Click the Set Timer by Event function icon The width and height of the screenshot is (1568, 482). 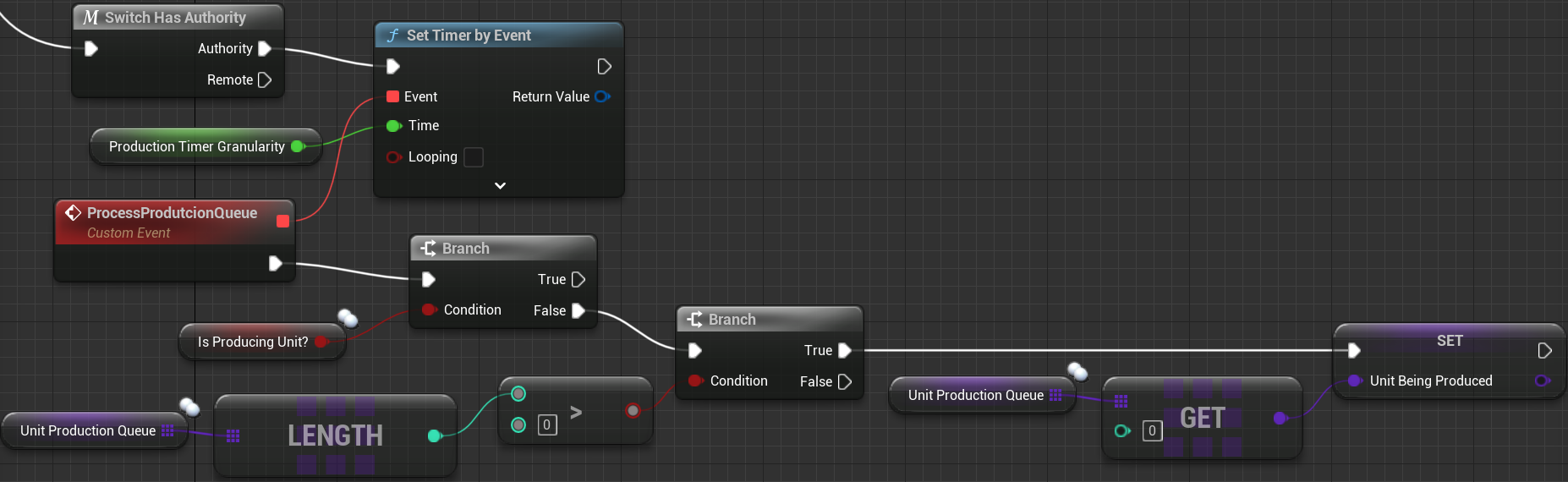pos(393,36)
